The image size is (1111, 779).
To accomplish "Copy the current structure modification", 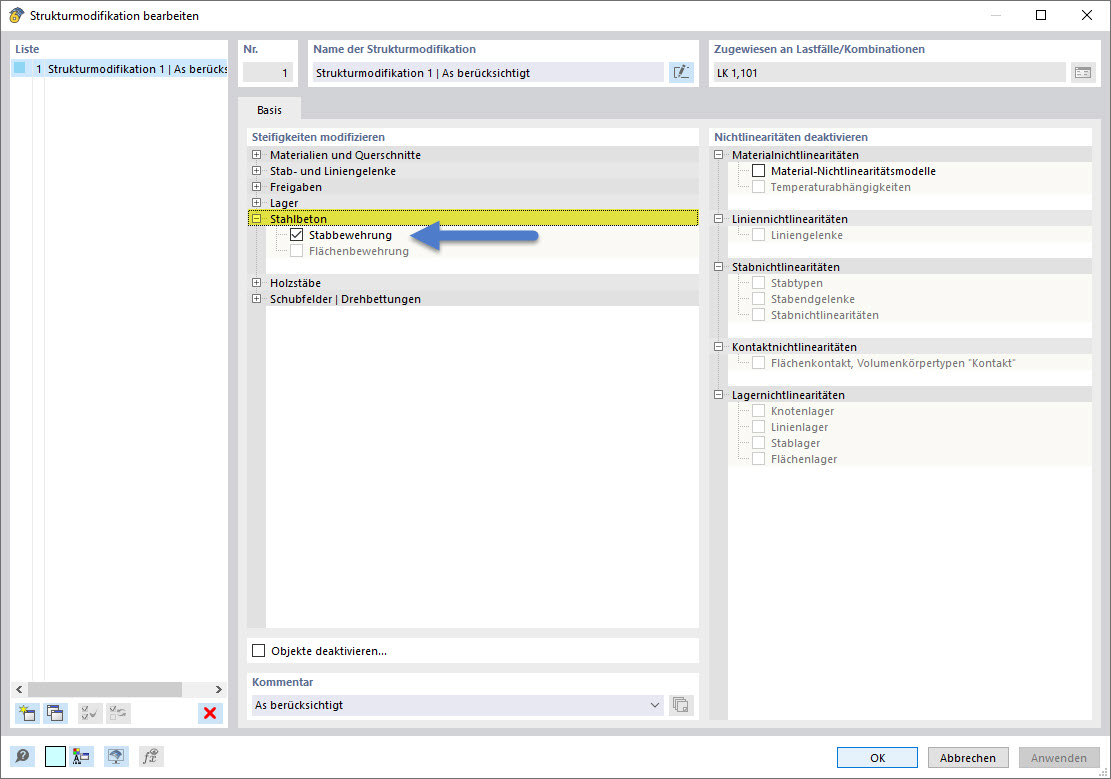I will 55,713.
